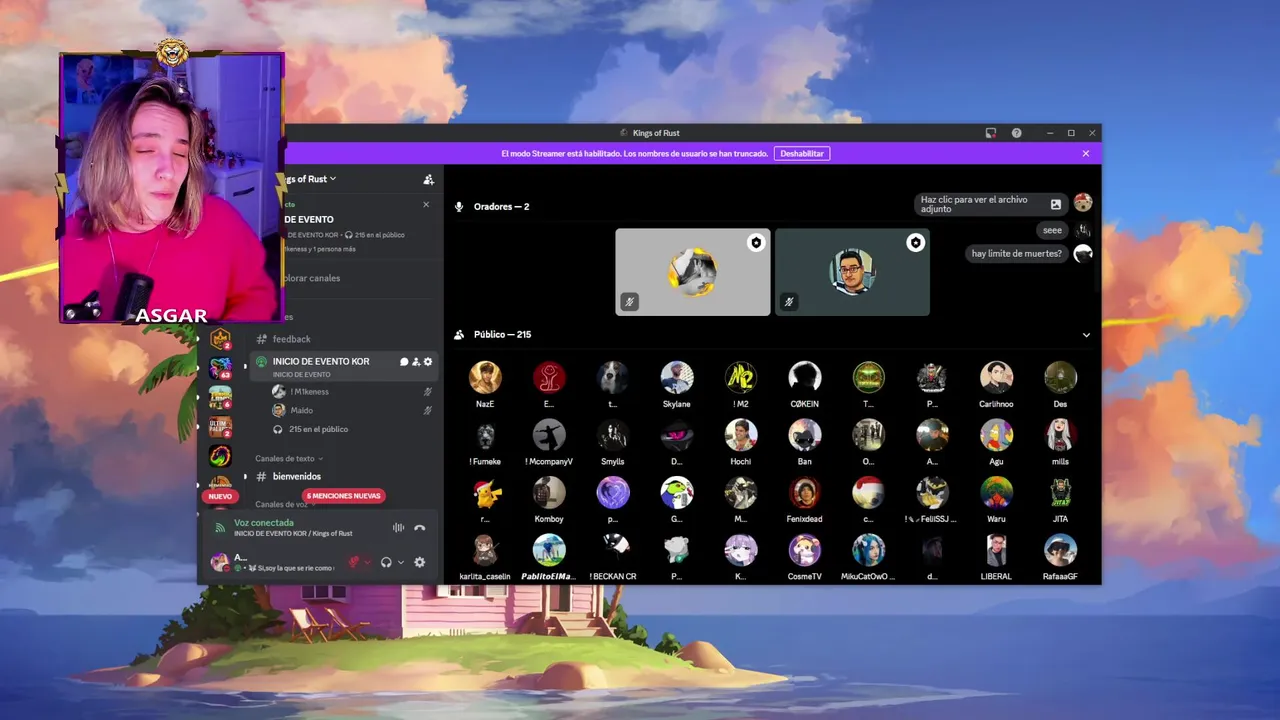Open the Kings of Rust server dropdown
The width and height of the screenshot is (1280, 720).
tap(310, 179)
